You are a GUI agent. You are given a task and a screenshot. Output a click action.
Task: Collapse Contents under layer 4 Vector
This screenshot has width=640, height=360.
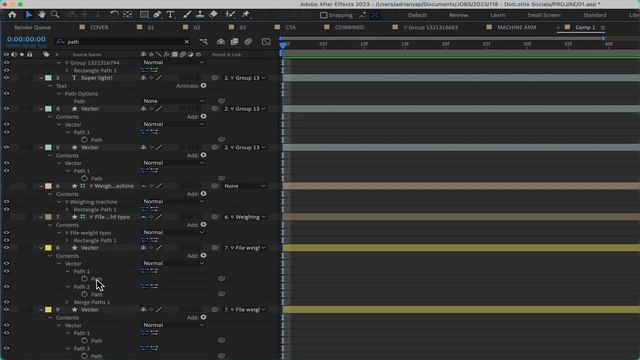50,117
